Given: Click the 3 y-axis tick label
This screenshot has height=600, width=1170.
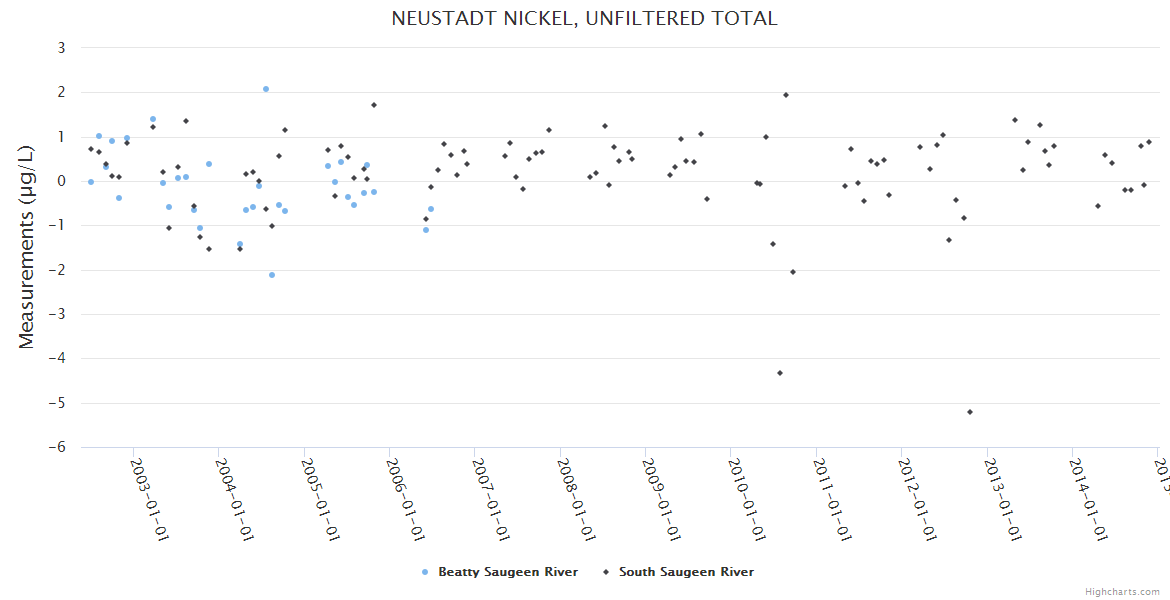Looking at the screenshot, I should 62,48.
